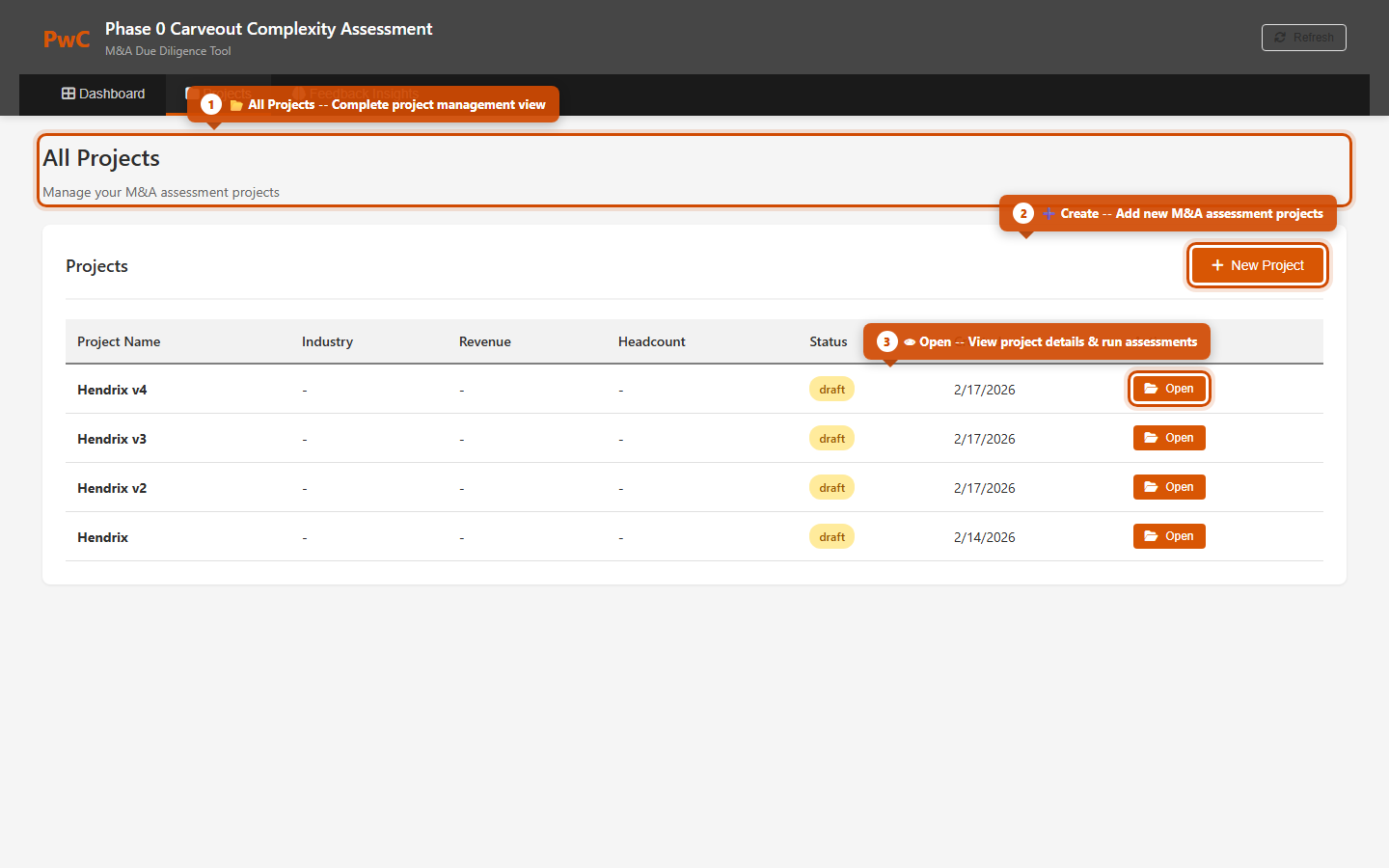Click the Headcount column header
1389x868 pixels.
pos(651,341)
